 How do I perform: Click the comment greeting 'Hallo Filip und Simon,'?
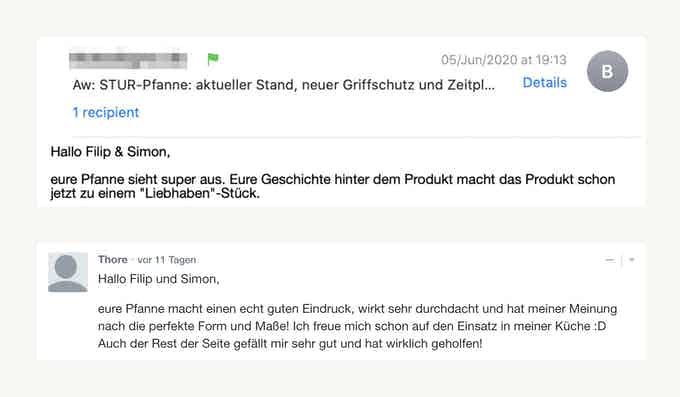[159, 279]
